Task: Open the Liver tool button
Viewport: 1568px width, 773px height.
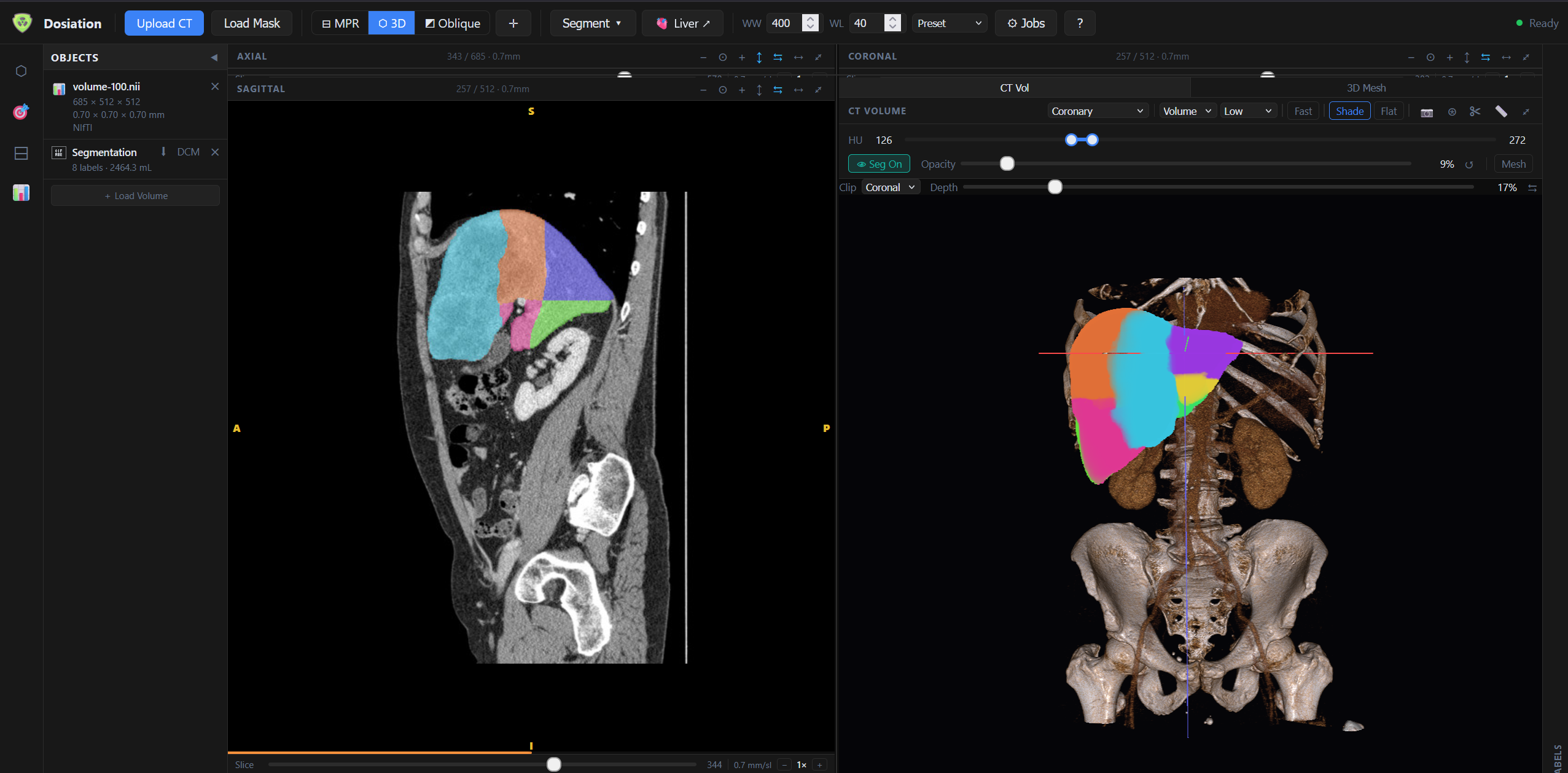Action: click(682, 23)
